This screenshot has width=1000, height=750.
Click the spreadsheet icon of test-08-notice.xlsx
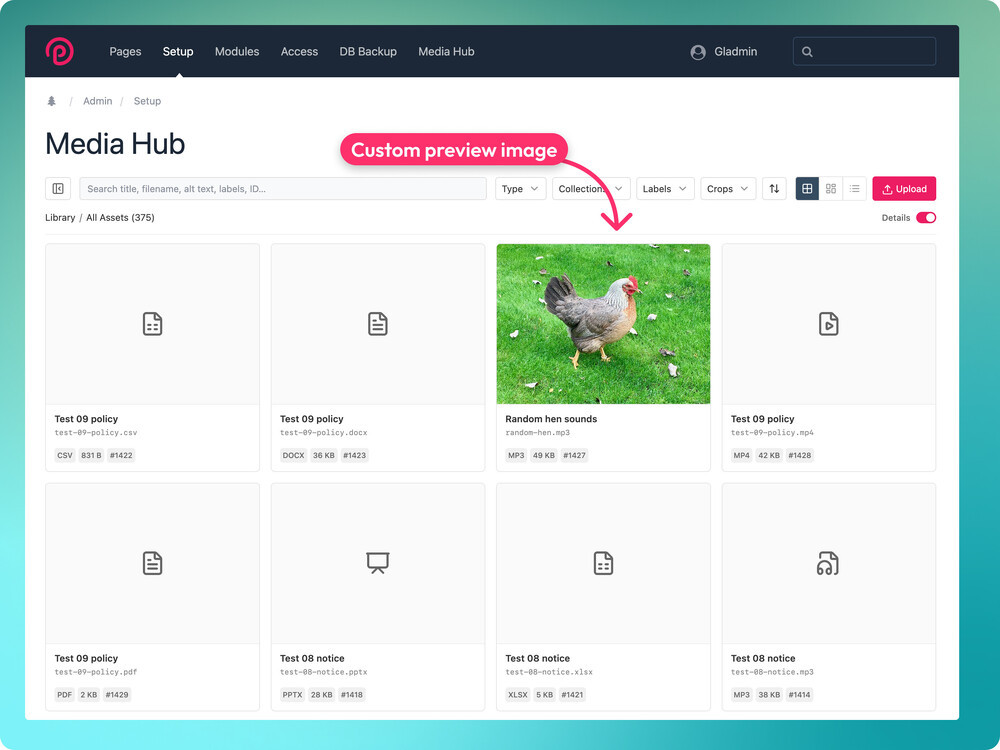(603, 563)
